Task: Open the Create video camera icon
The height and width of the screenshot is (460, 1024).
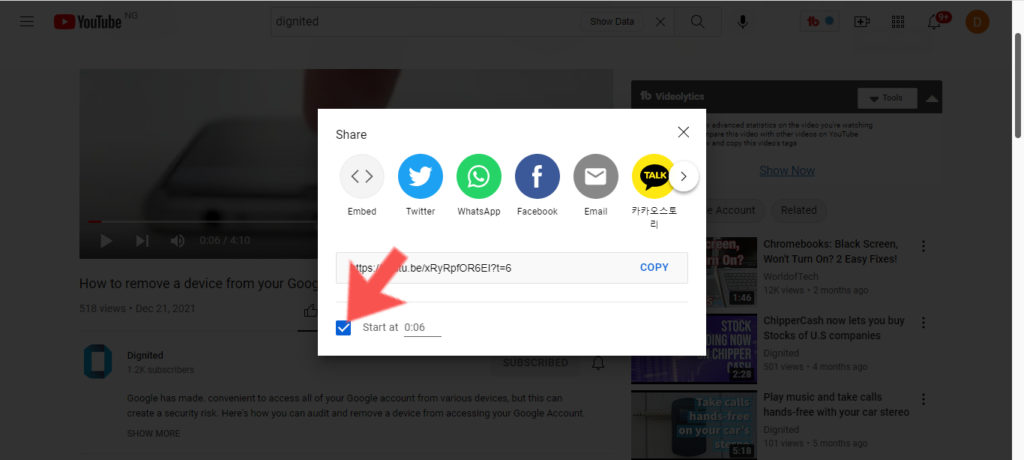Action: (x=862, y=22)
